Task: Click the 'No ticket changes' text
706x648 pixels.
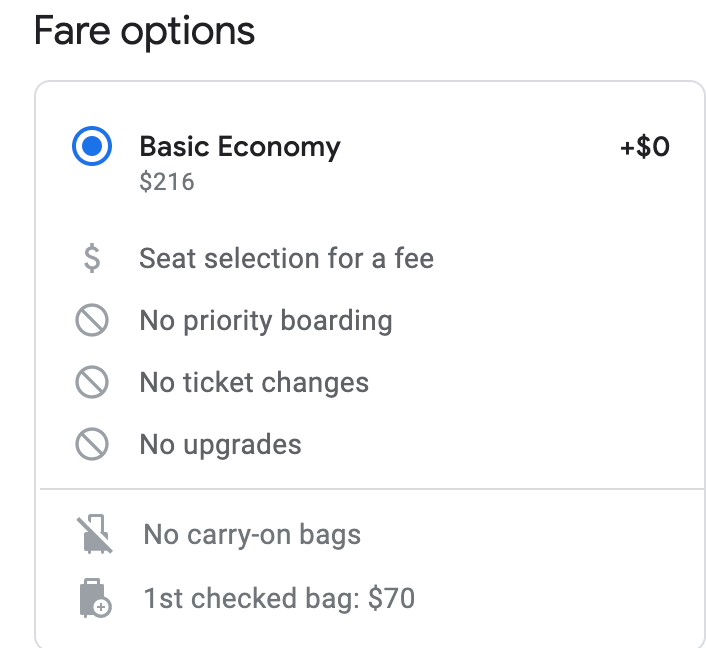Action: coord(254,383)
